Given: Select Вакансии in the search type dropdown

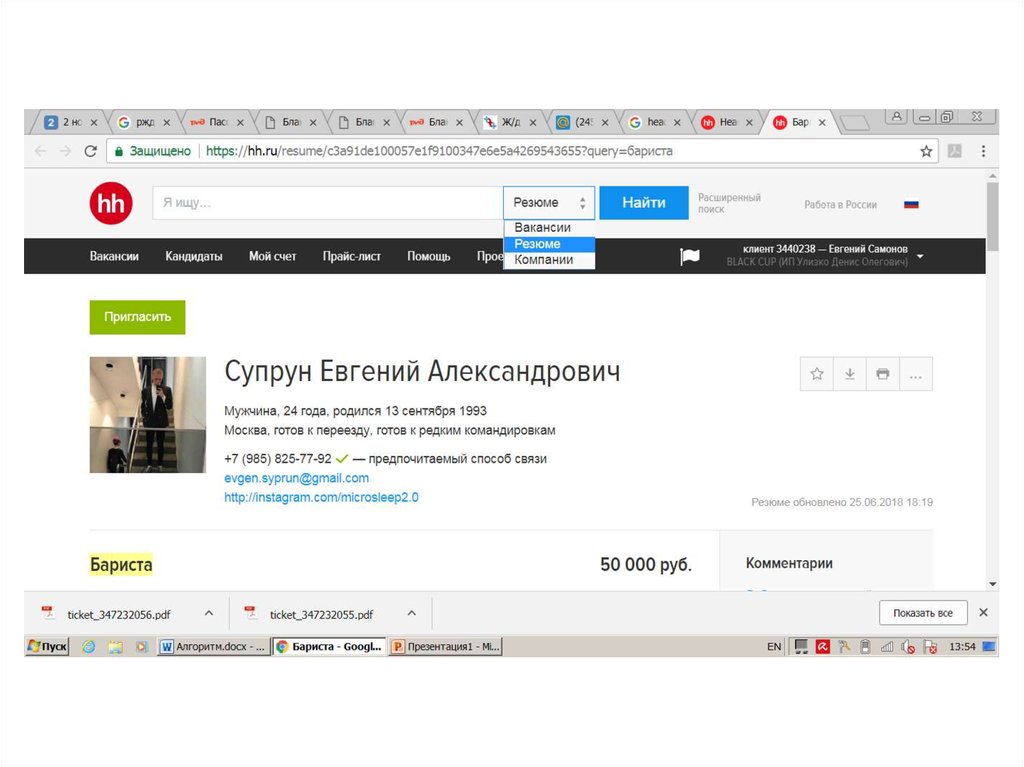Looking at the screenshot, I should [x=543, y=228].
